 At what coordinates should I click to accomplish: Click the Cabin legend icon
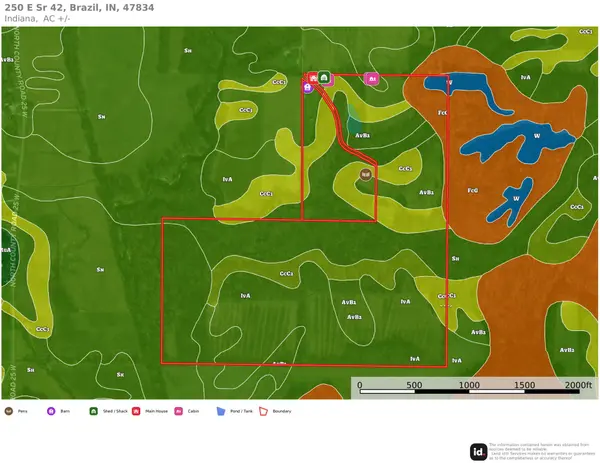pyautogui.click(x=179, y=411)
